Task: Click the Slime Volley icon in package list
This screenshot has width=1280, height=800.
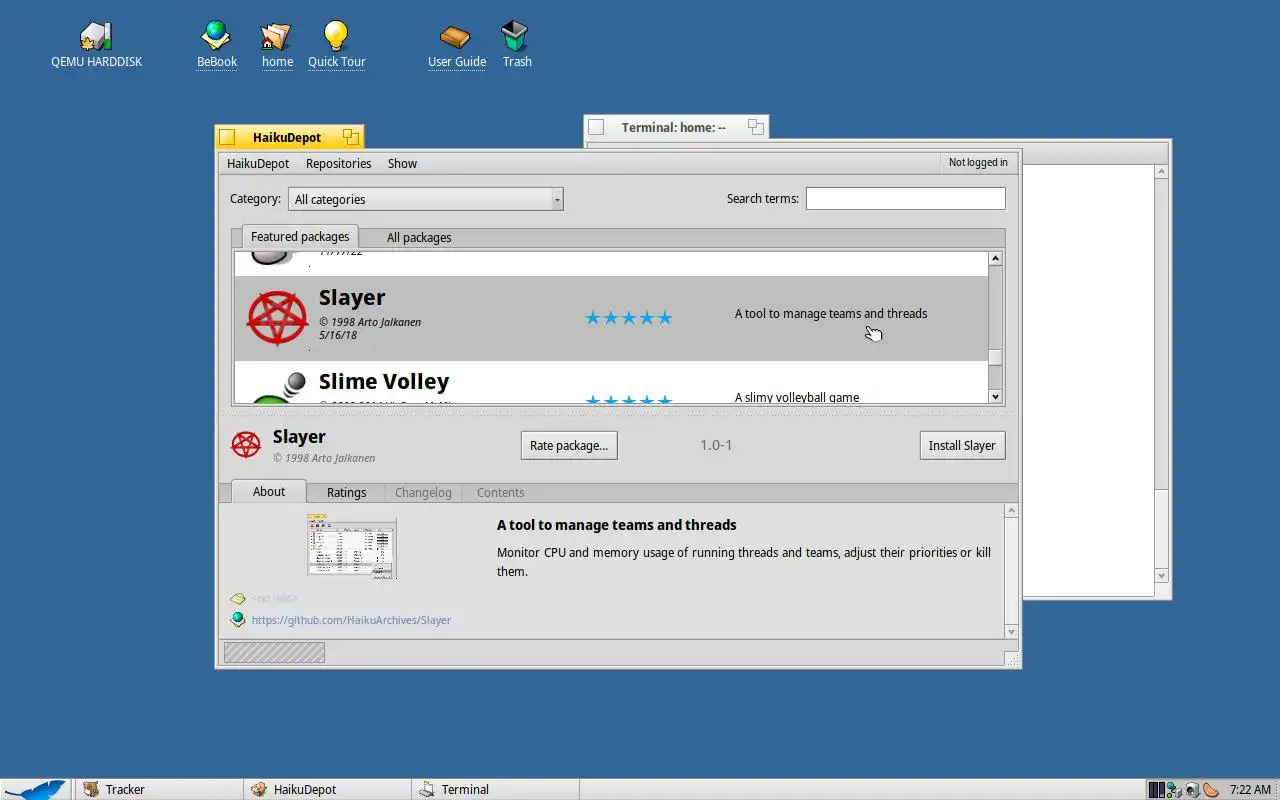Action: click(280, 388)
